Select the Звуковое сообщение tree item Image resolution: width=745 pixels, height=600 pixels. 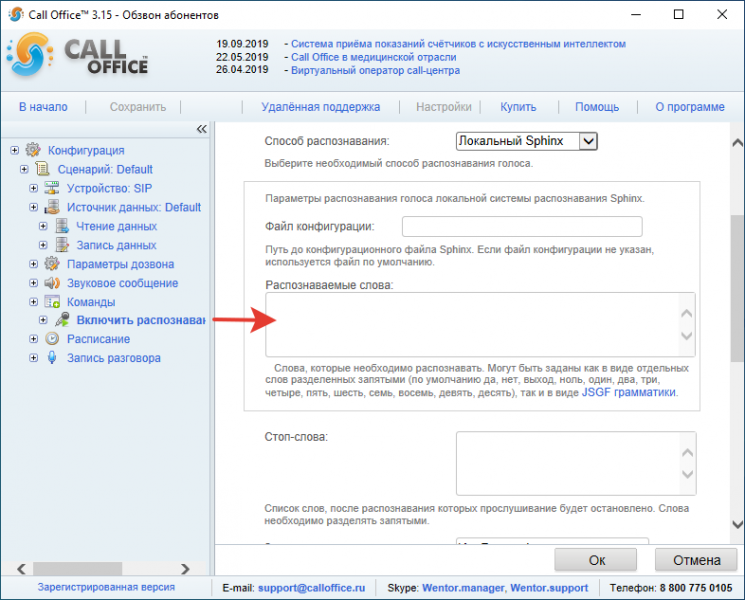tap(123, 283)
